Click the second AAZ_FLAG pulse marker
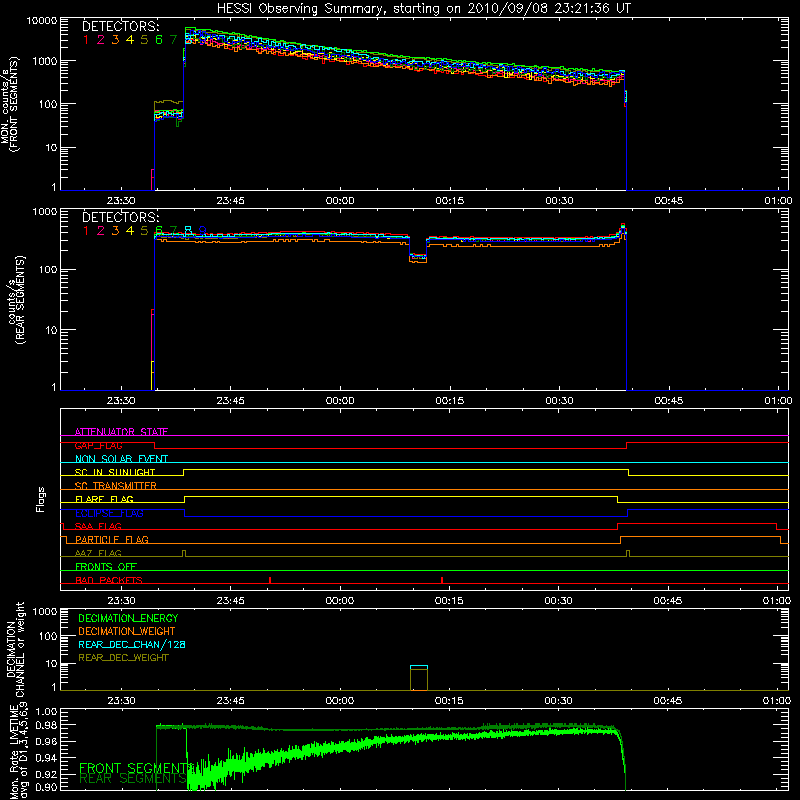The width and height of the screenshot is (800, 800). (628, 553)
